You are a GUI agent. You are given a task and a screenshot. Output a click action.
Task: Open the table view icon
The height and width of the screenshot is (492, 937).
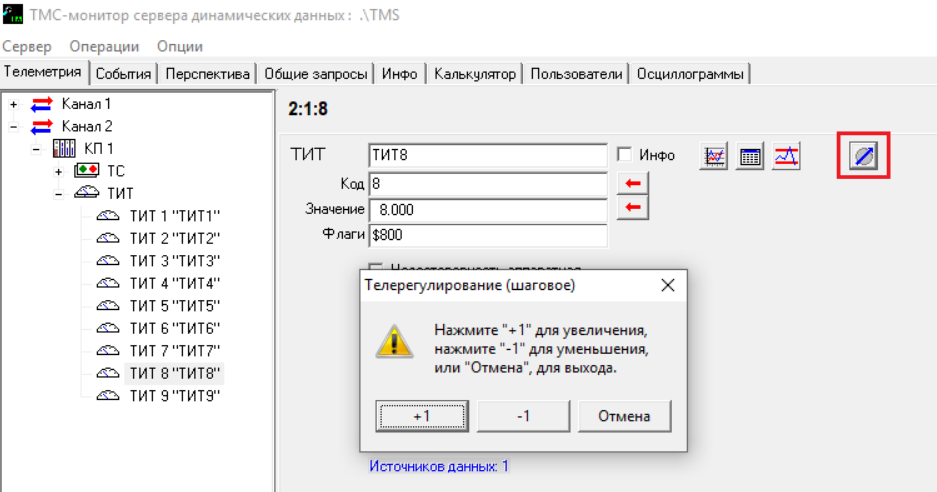(750, 156)
